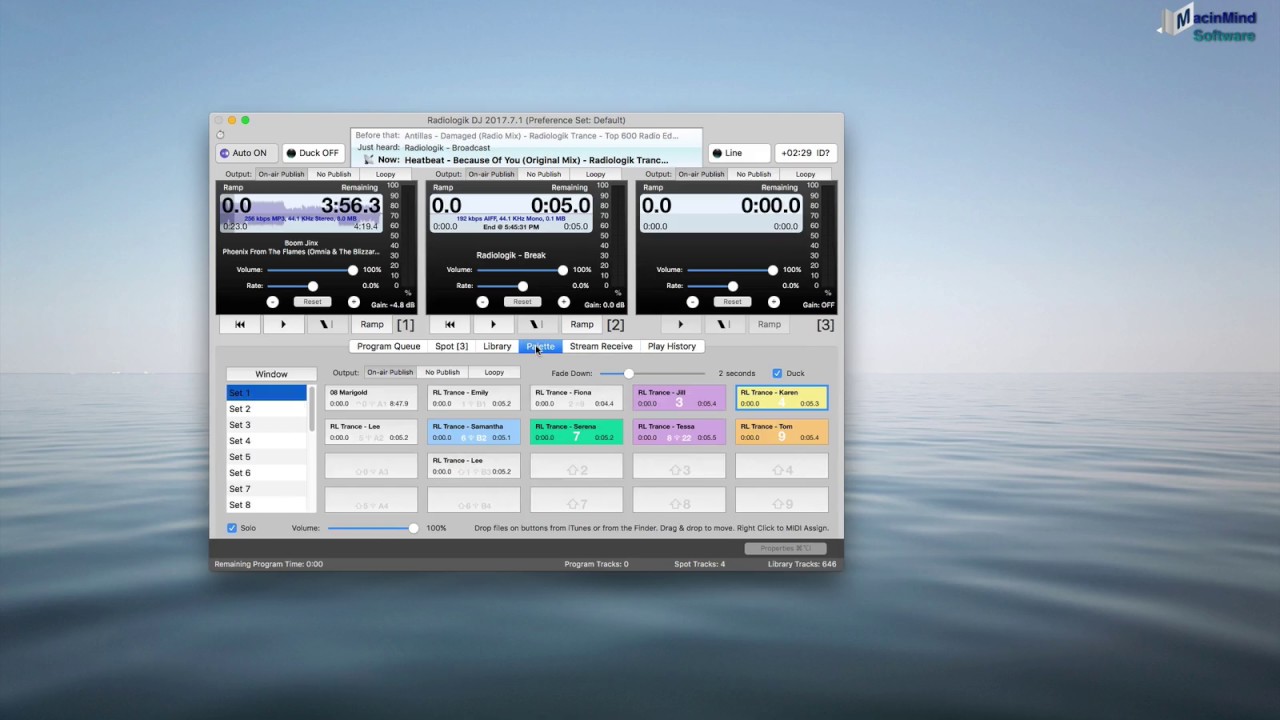Screen dimensions: 1280x720
Task: Select No Publish output for the palette
Action: coord(442,372)
